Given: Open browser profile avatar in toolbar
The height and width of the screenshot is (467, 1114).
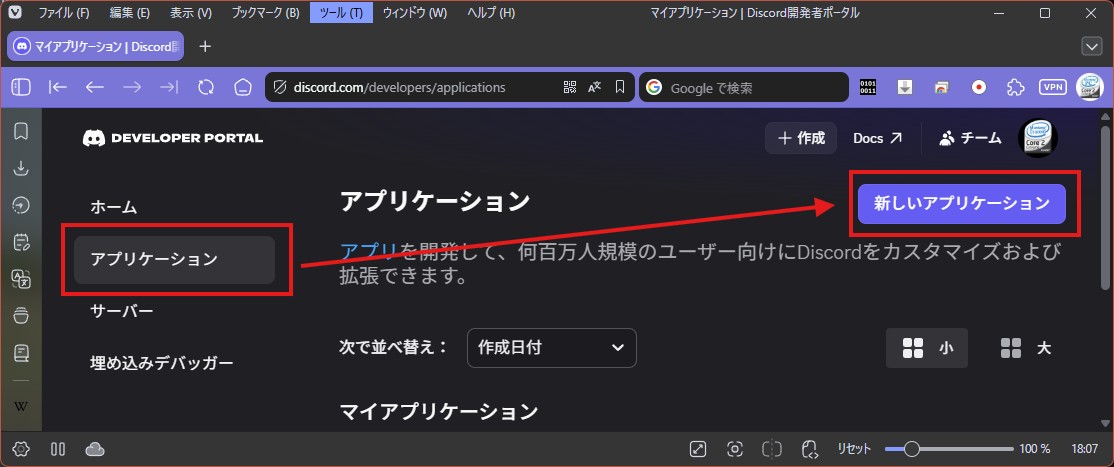Looking at the screenshot, I should coord(1090,87).
